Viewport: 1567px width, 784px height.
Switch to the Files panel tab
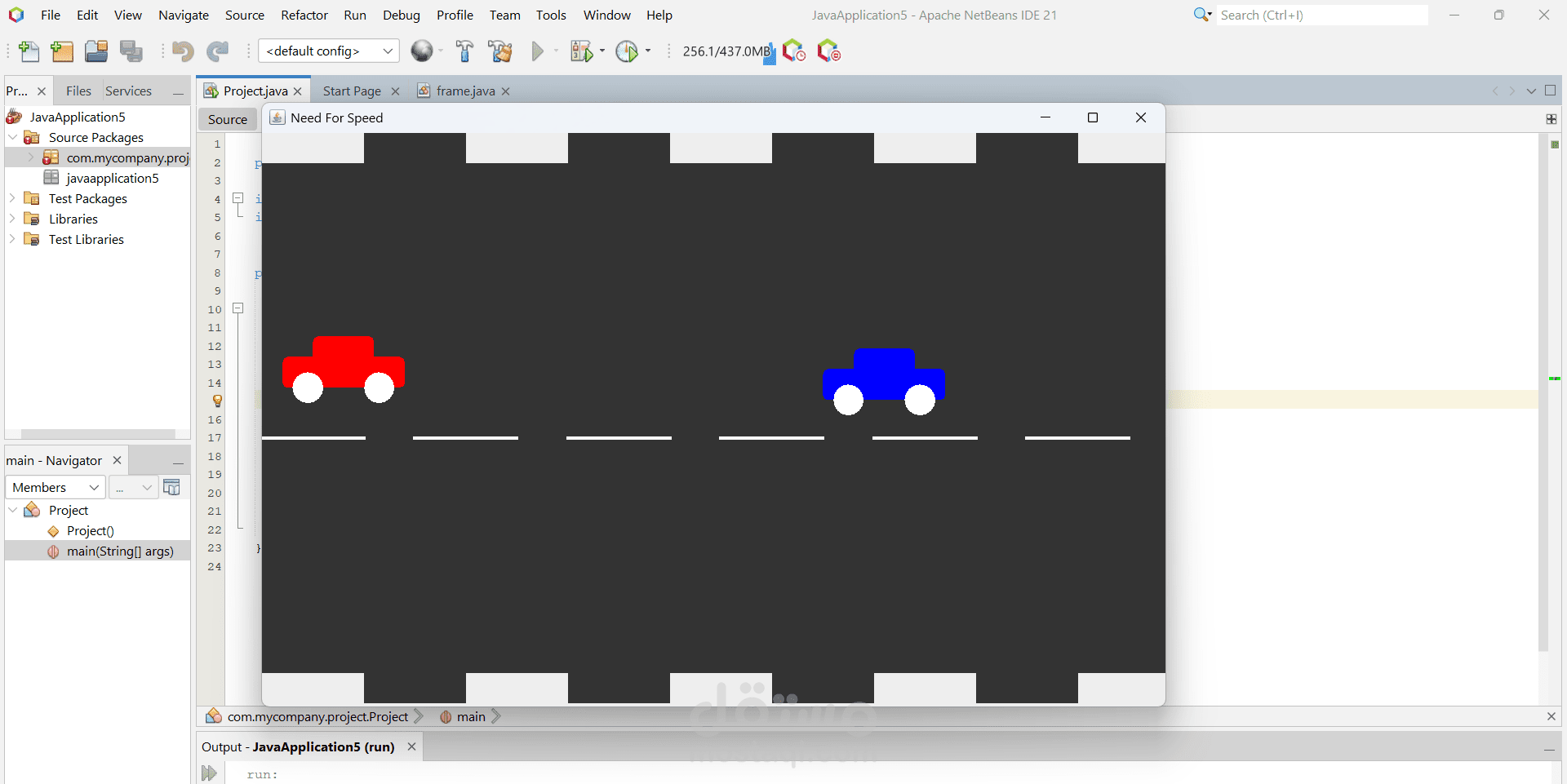(78, 91)
